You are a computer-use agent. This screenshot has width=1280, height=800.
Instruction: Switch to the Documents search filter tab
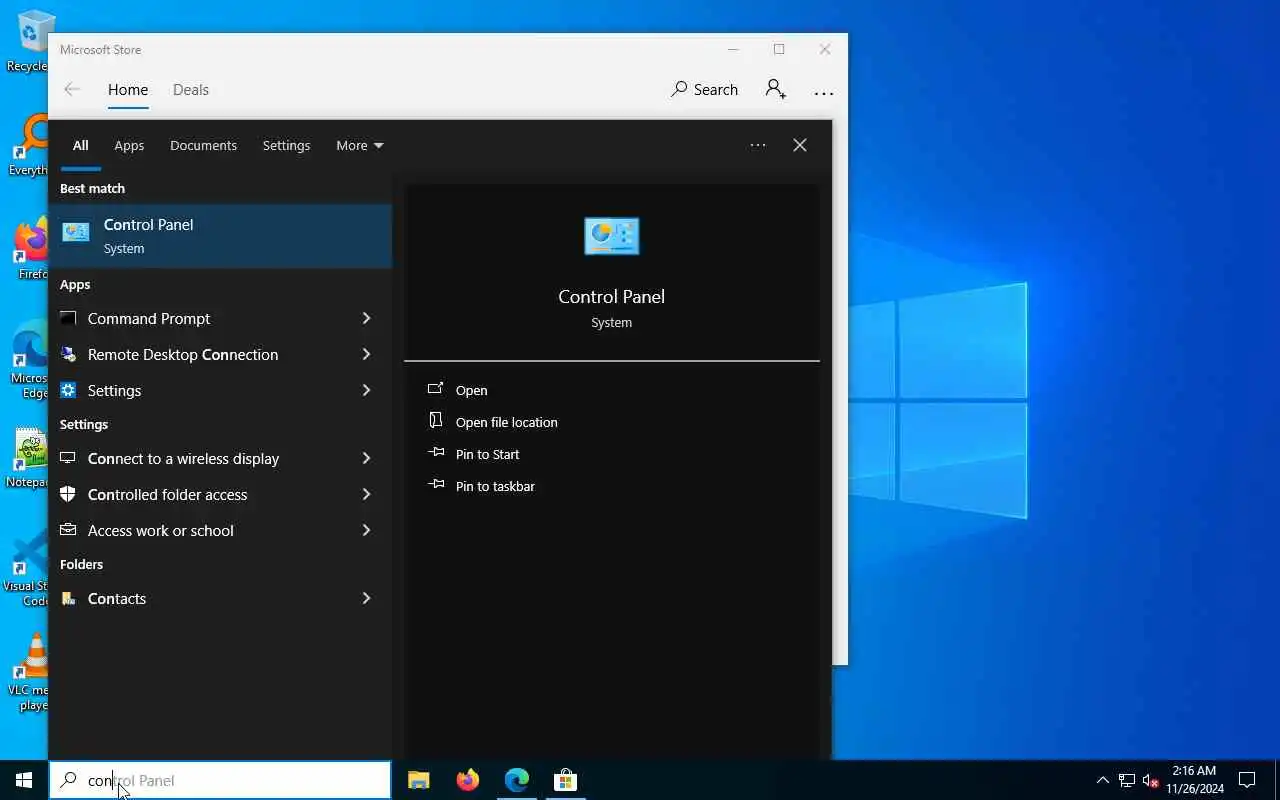(x=203, y=145)
